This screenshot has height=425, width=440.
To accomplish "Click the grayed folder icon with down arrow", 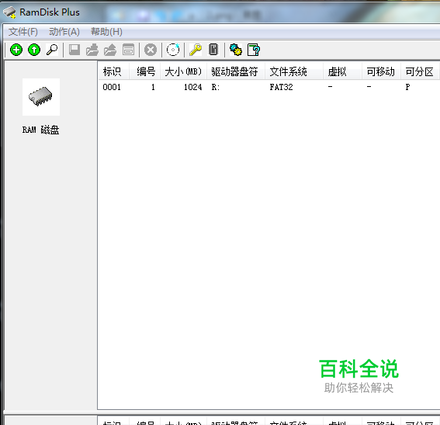I will coord(92,50).
